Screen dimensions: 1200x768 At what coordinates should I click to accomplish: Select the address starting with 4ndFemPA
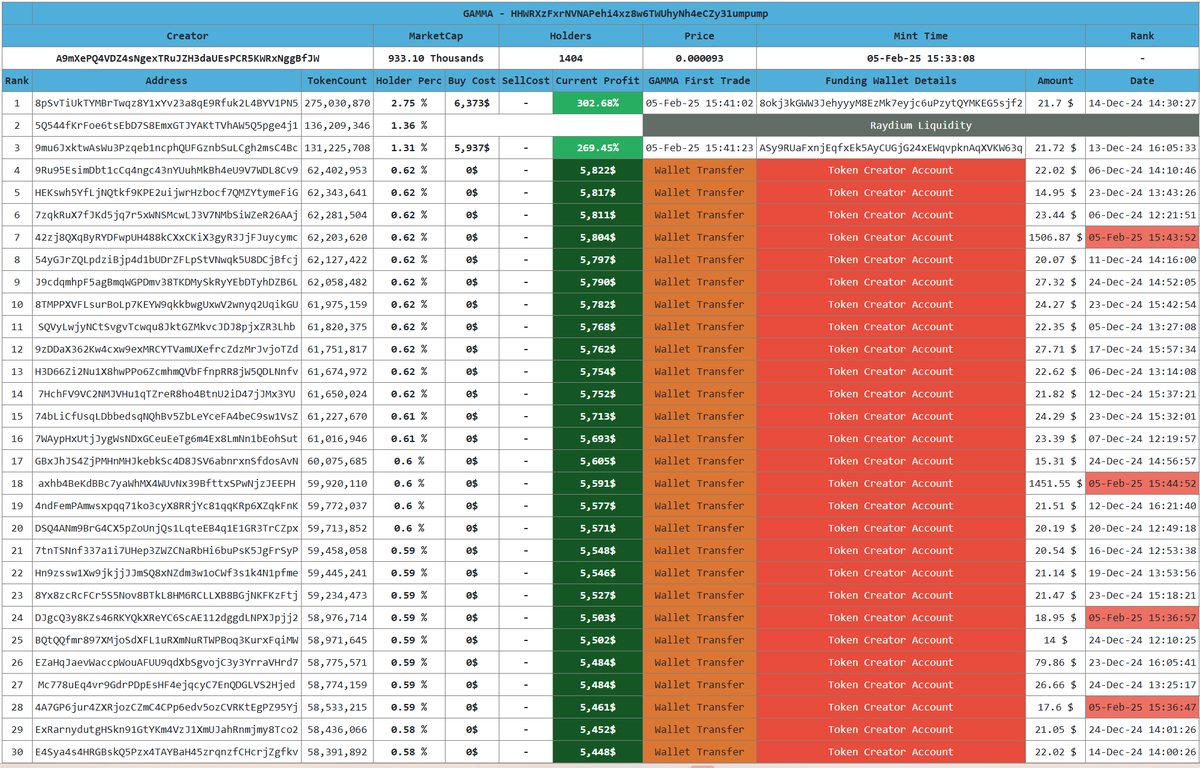(166, 506)
